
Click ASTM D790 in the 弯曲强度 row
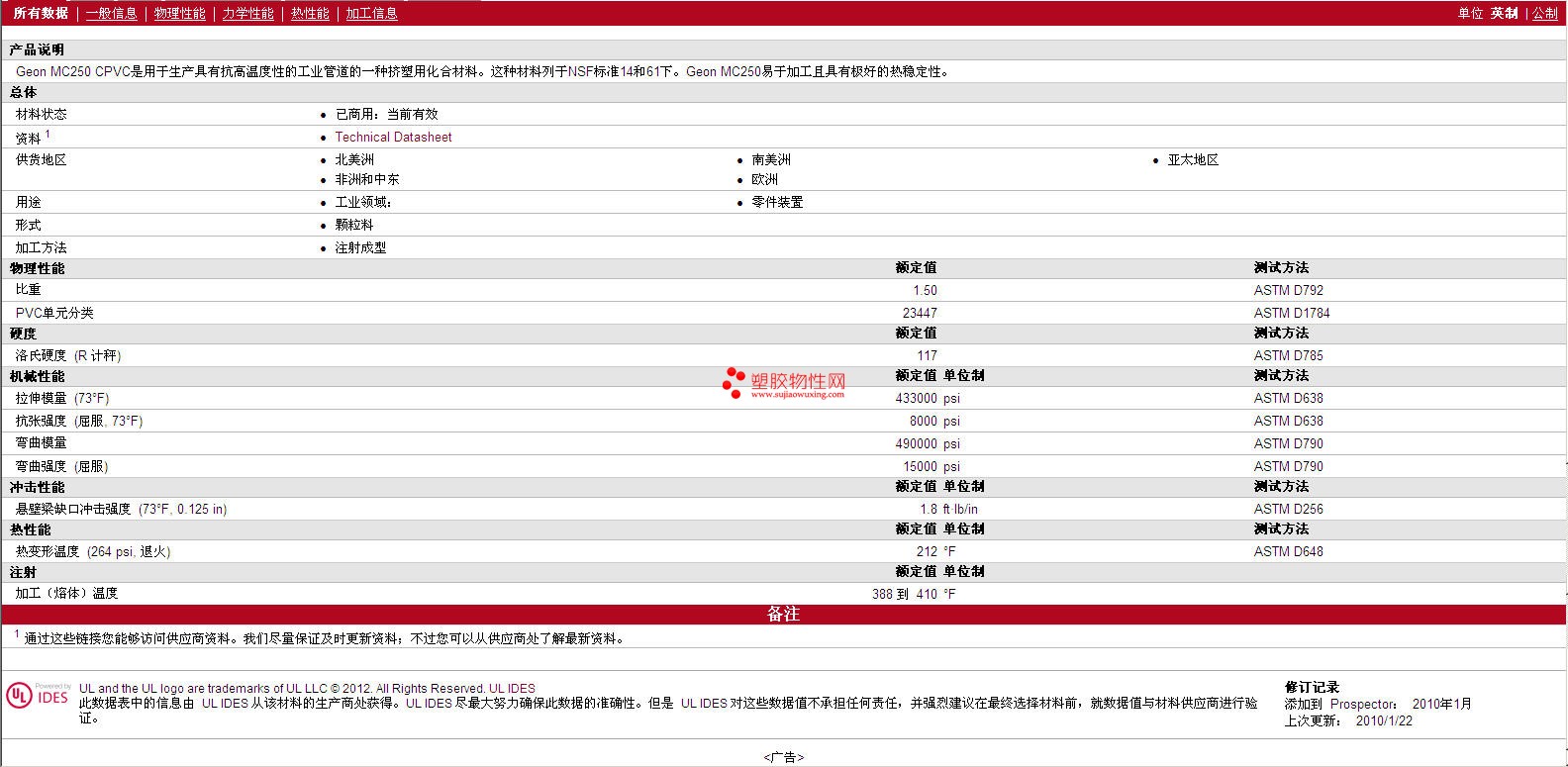point(1288,466)
